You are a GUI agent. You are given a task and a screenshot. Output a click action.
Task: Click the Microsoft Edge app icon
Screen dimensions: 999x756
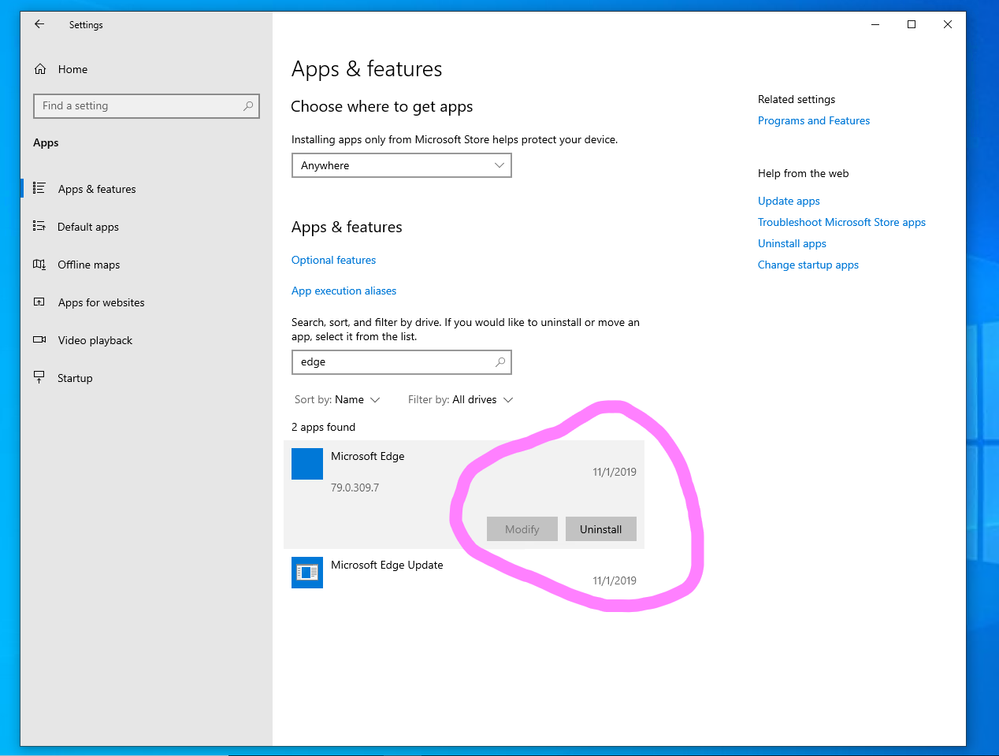click(307, 464)
